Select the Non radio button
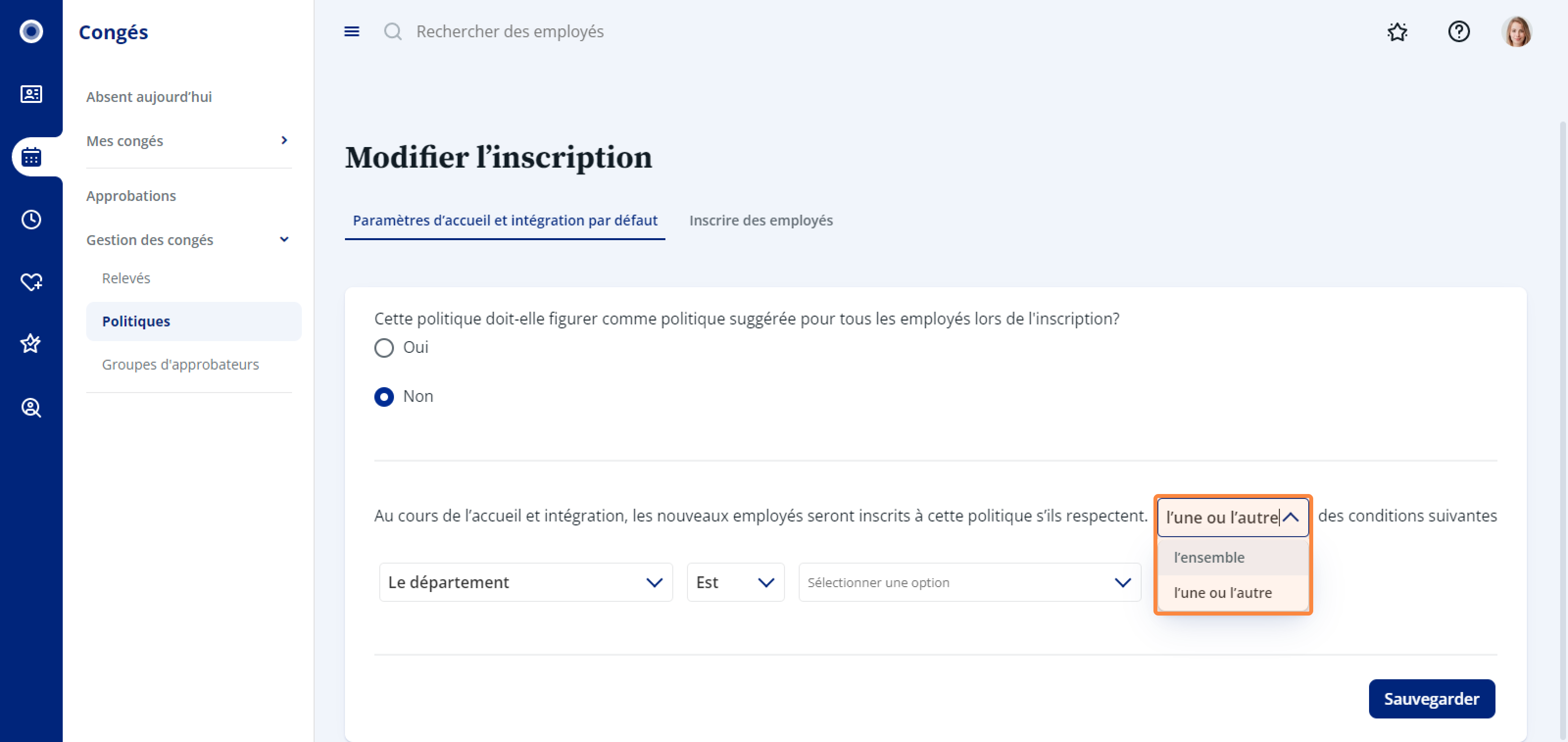Screen dimensions: 1568x742 [x=384, y=397]
